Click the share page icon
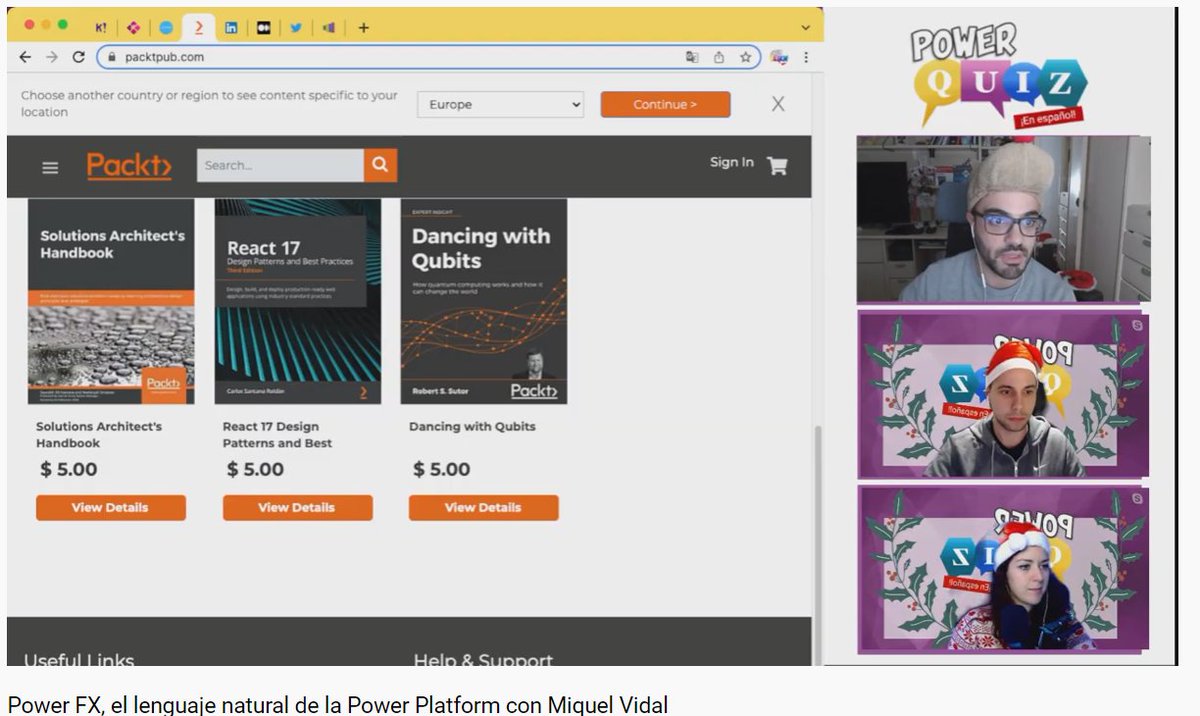 719,57
